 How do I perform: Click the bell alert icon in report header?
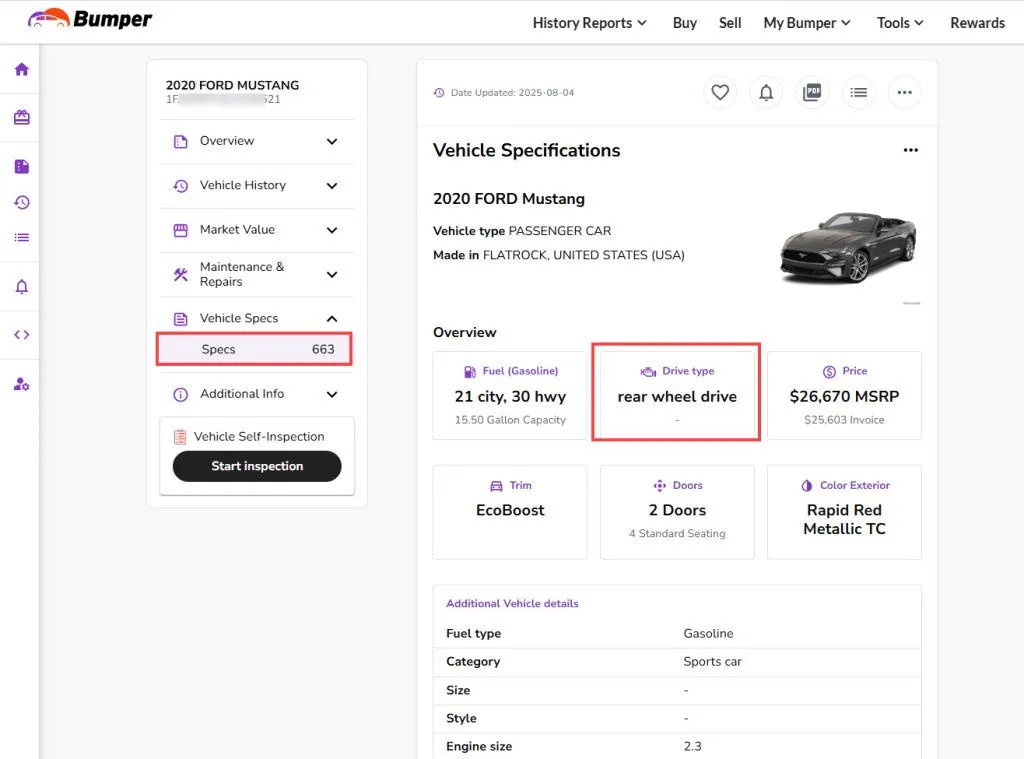point(766,93)
